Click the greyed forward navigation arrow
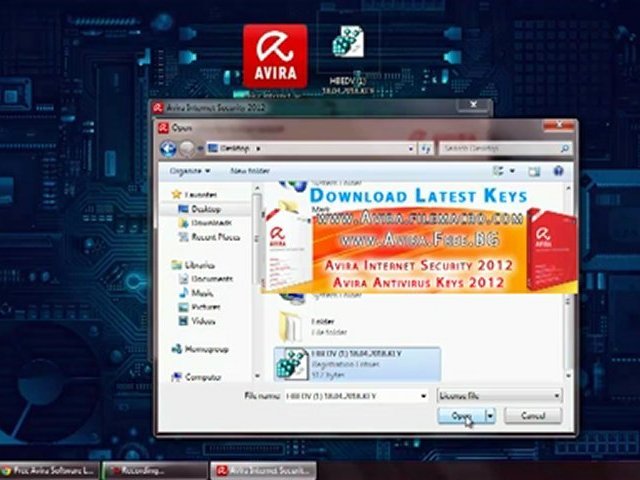The width and height of the screenshot is (640, 480). click(187, 149)
